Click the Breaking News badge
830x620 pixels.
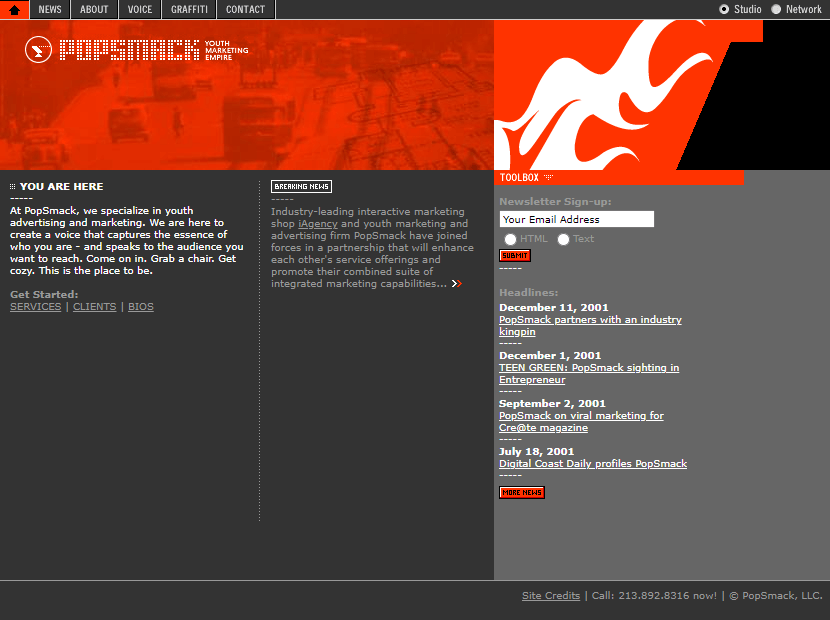tap(301, 186)
